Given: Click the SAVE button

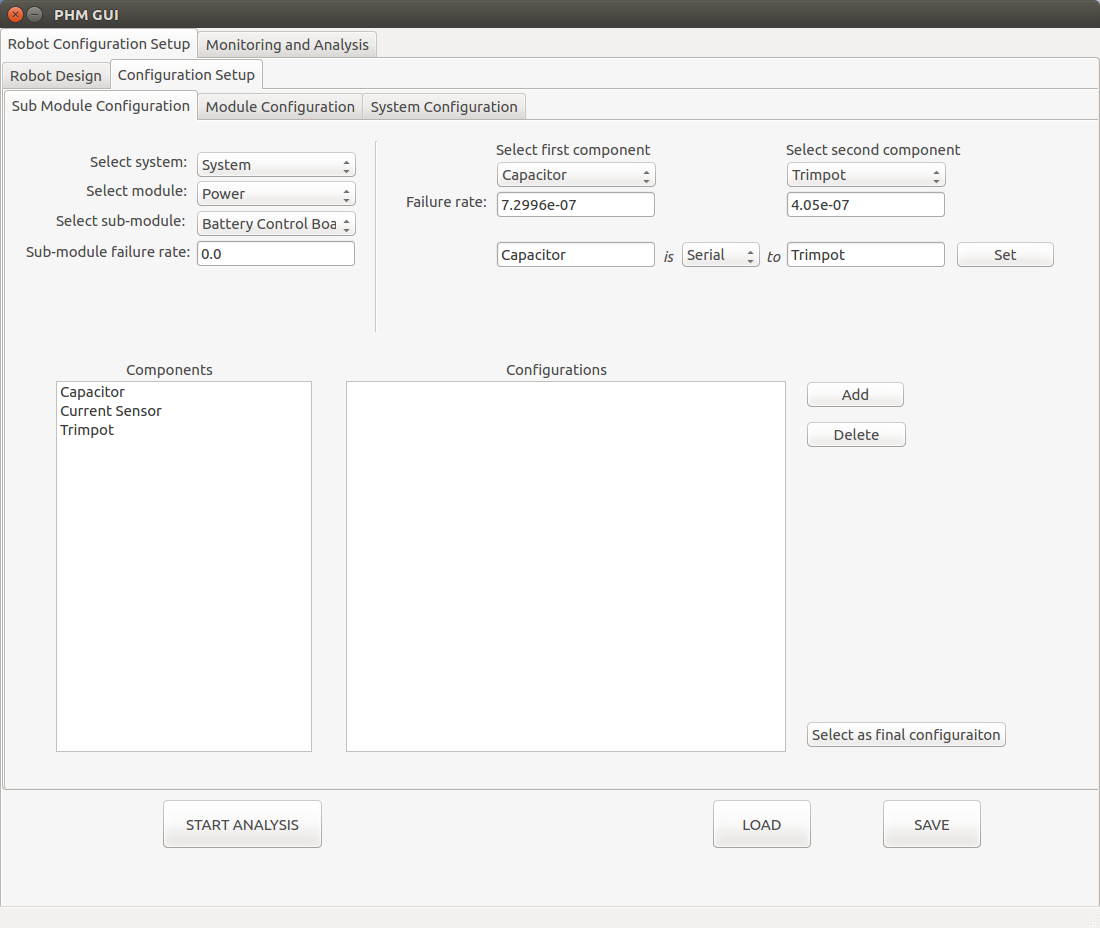Looking at the screenshot, I should pos(932,824).
